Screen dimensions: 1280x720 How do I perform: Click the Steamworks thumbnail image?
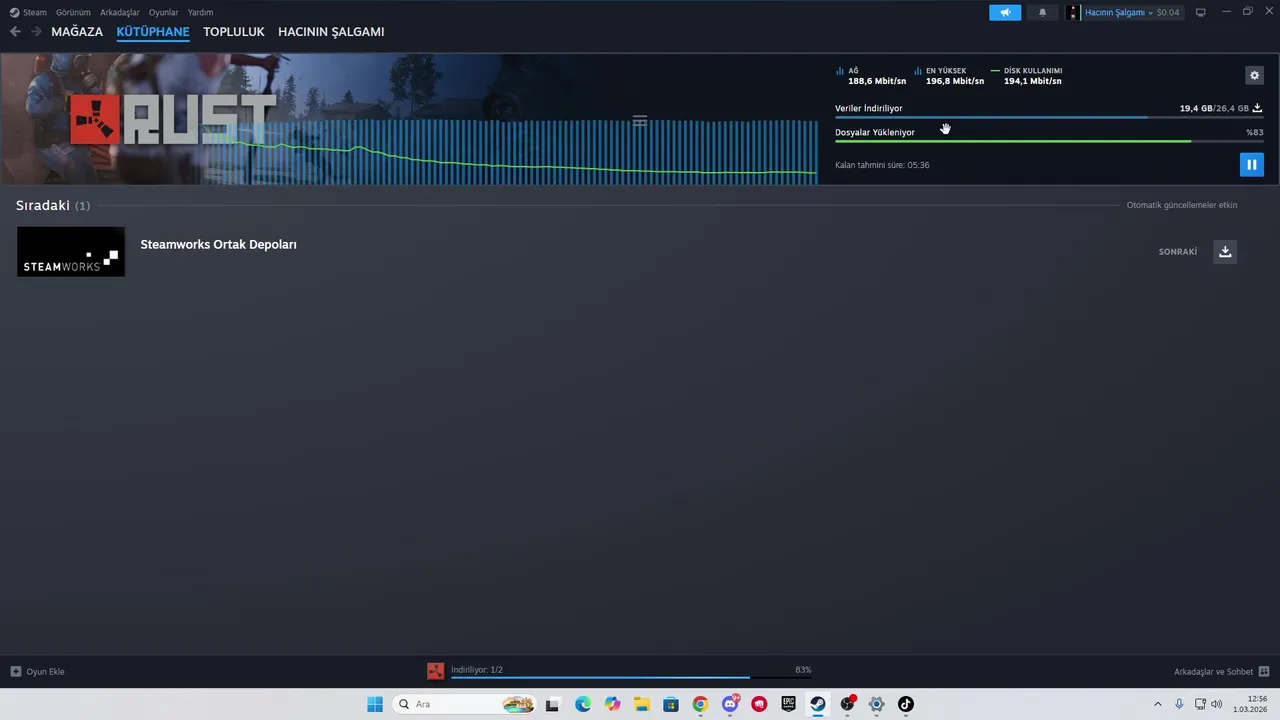click(x=71, y=252)
